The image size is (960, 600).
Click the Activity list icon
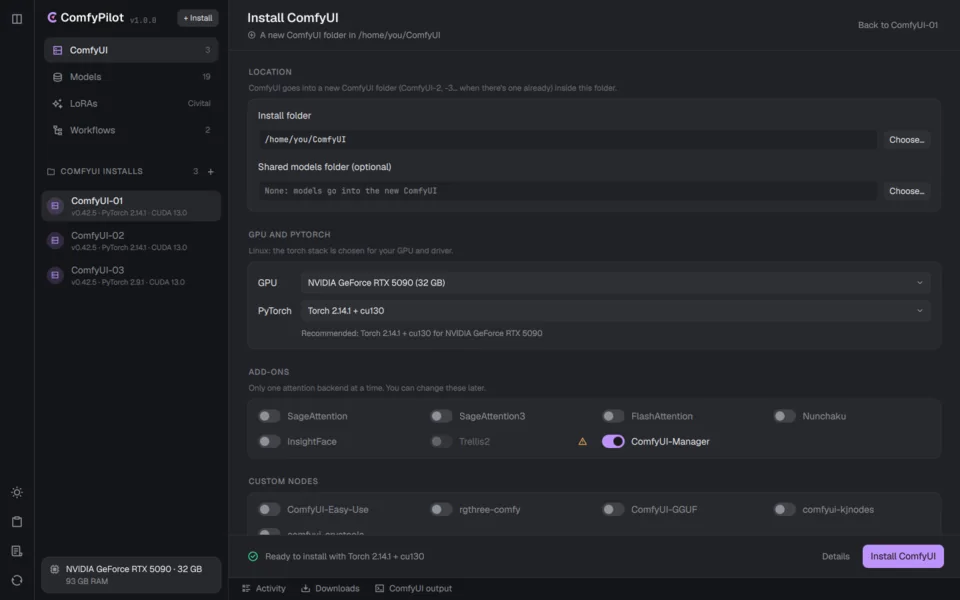pyautogui.click(x=246, y=588)
